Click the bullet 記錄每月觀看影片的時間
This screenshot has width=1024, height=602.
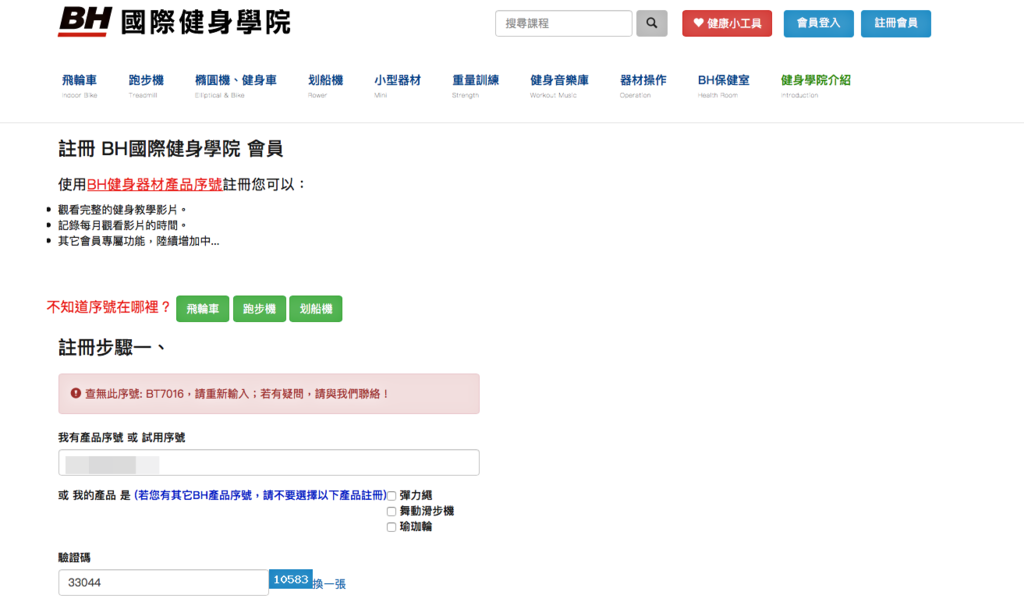coord(122,225)
